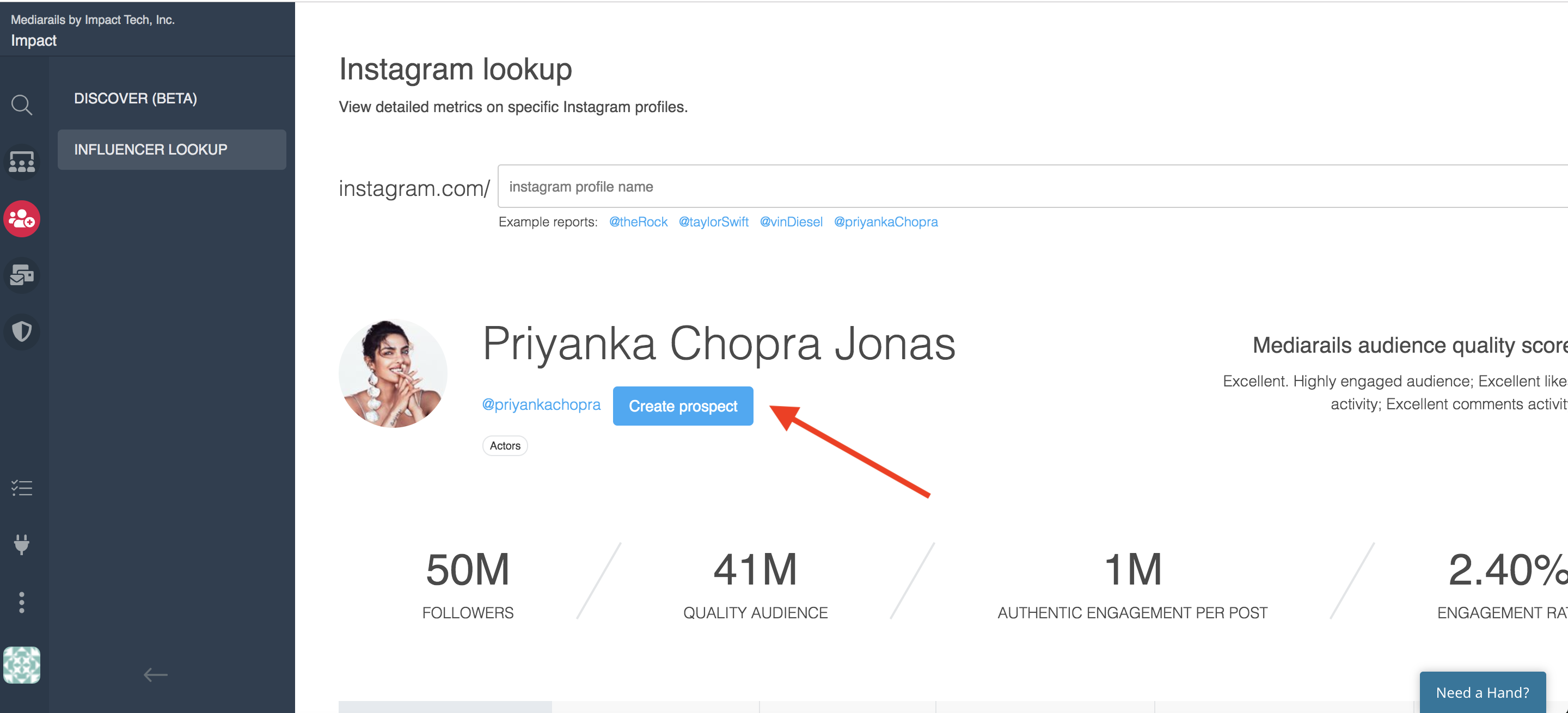Select the red add-people recruit icon

[22, 219]
